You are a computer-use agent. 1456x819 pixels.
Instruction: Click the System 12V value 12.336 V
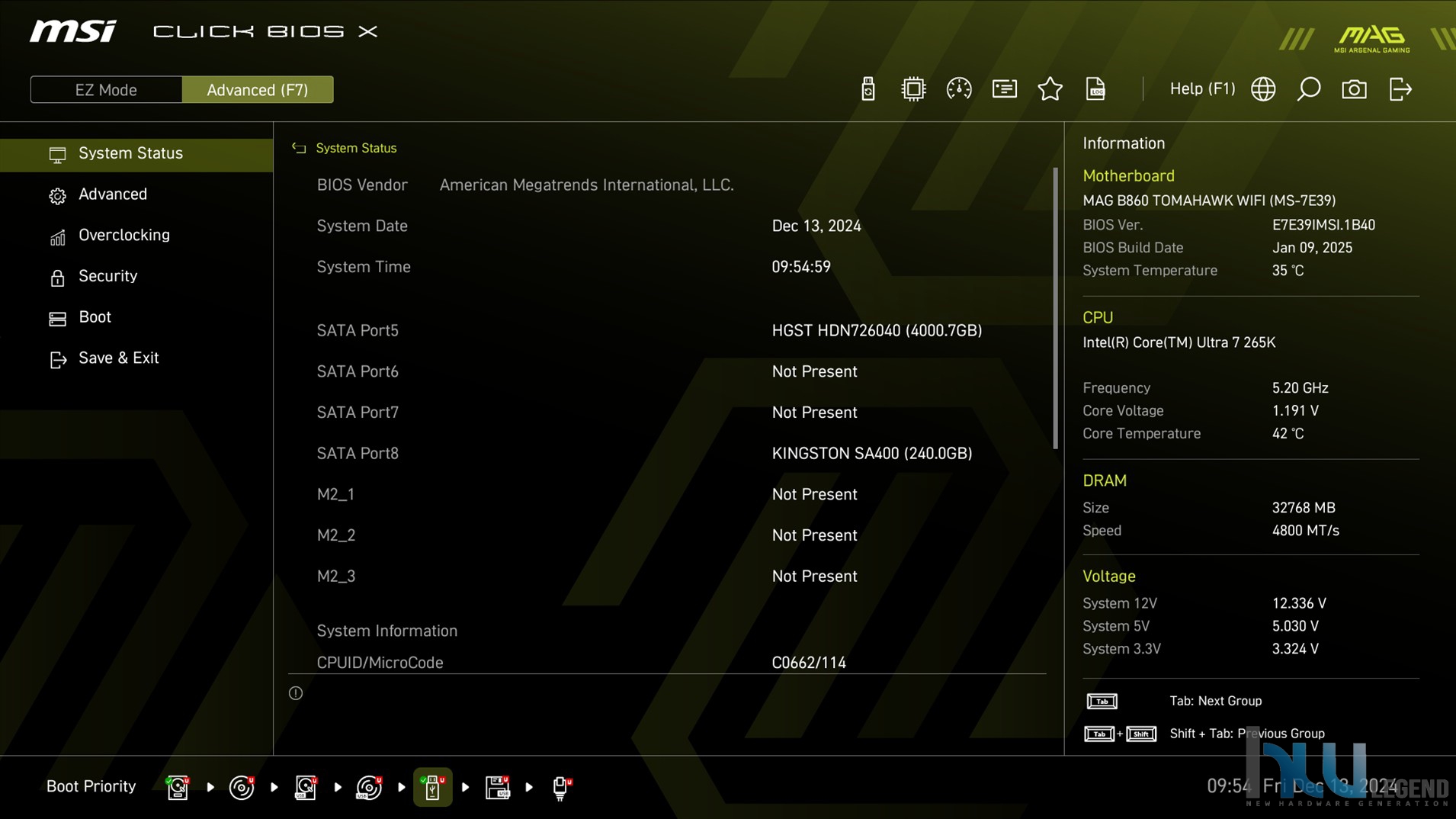(1299, 603)
